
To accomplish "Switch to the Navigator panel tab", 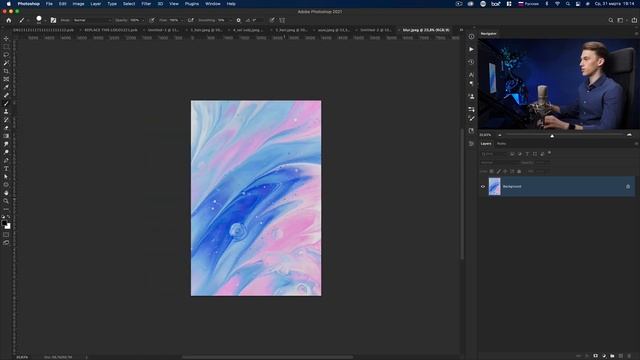I will (489, 33).
